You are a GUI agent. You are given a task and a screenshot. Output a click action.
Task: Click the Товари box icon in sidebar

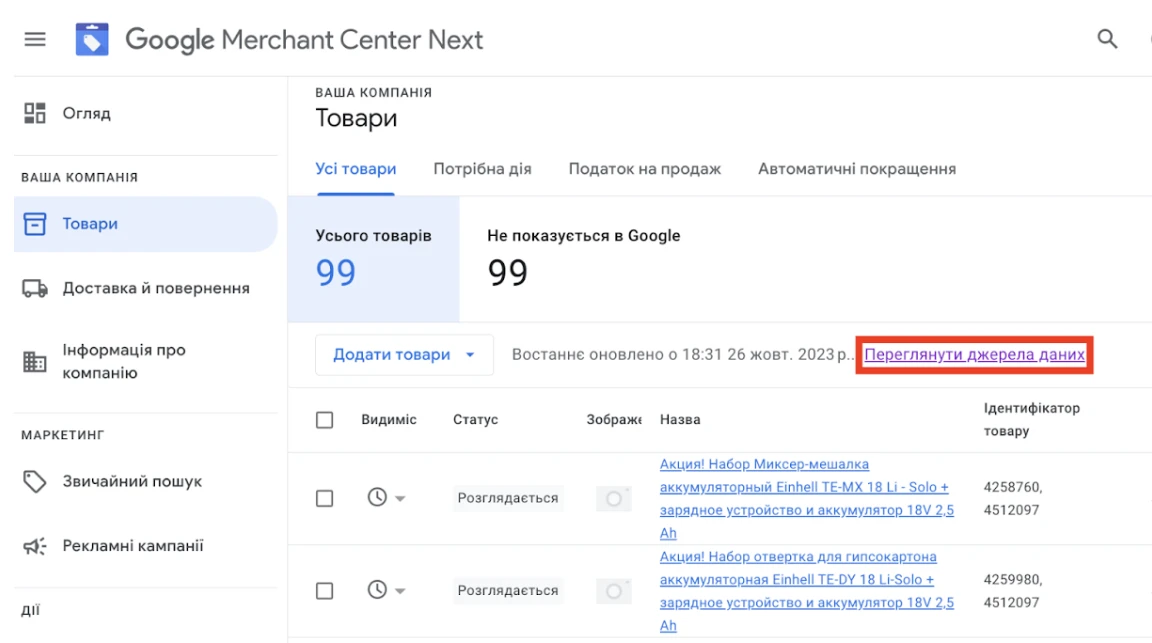pos(34,223)
